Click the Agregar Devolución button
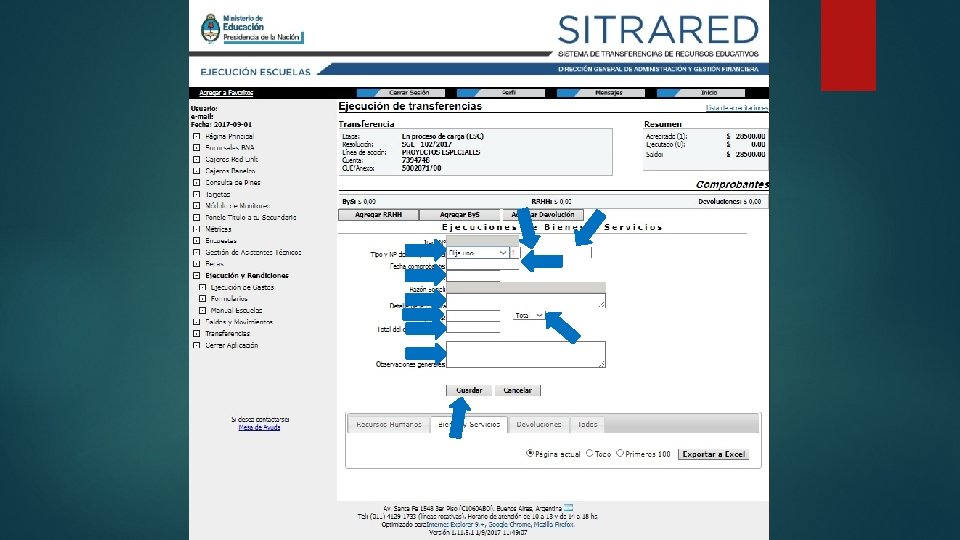This screenshot has height=540, width=960. (x=543, y=215)
